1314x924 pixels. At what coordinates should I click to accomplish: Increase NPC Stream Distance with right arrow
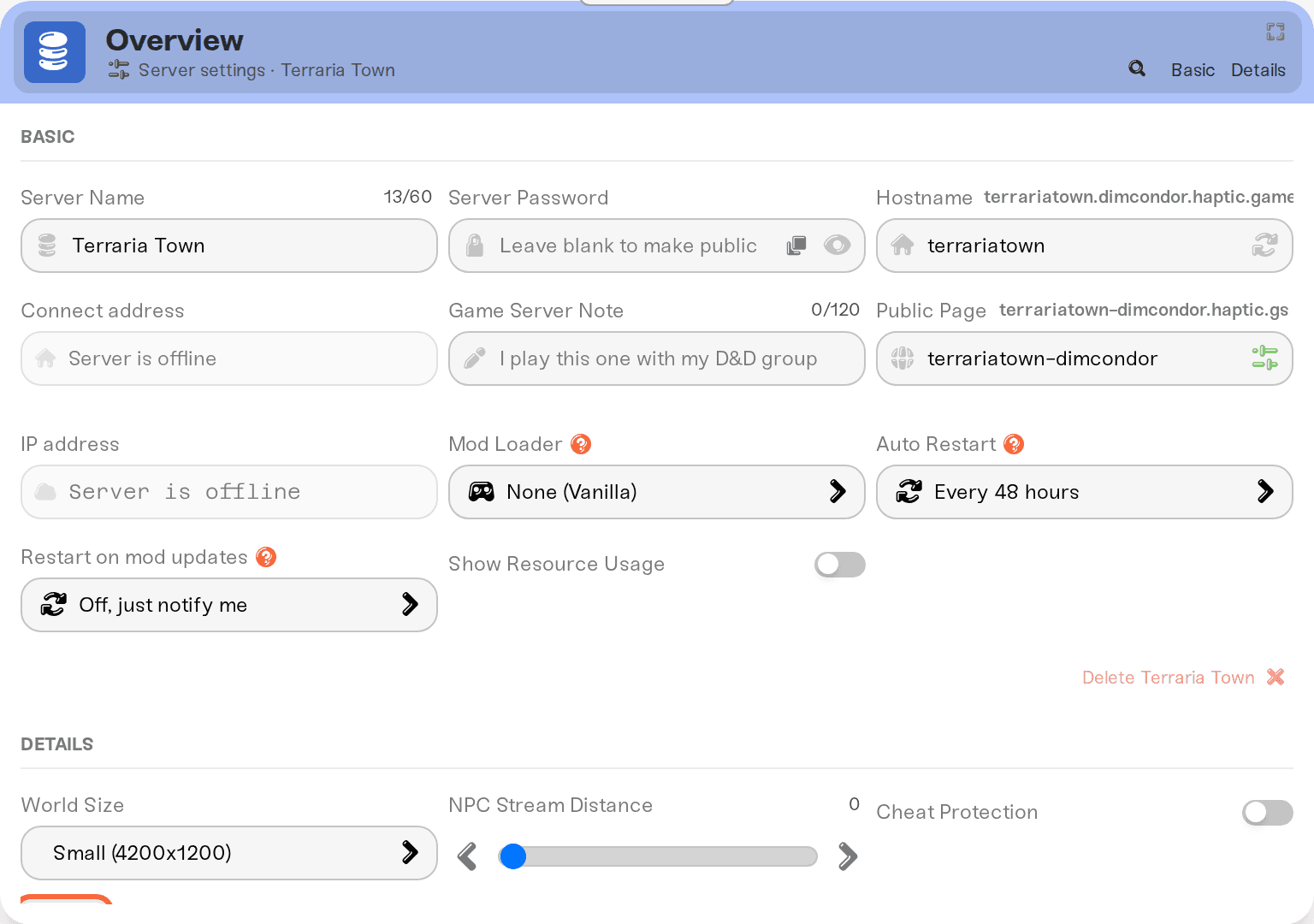click(x=848, y=856)
